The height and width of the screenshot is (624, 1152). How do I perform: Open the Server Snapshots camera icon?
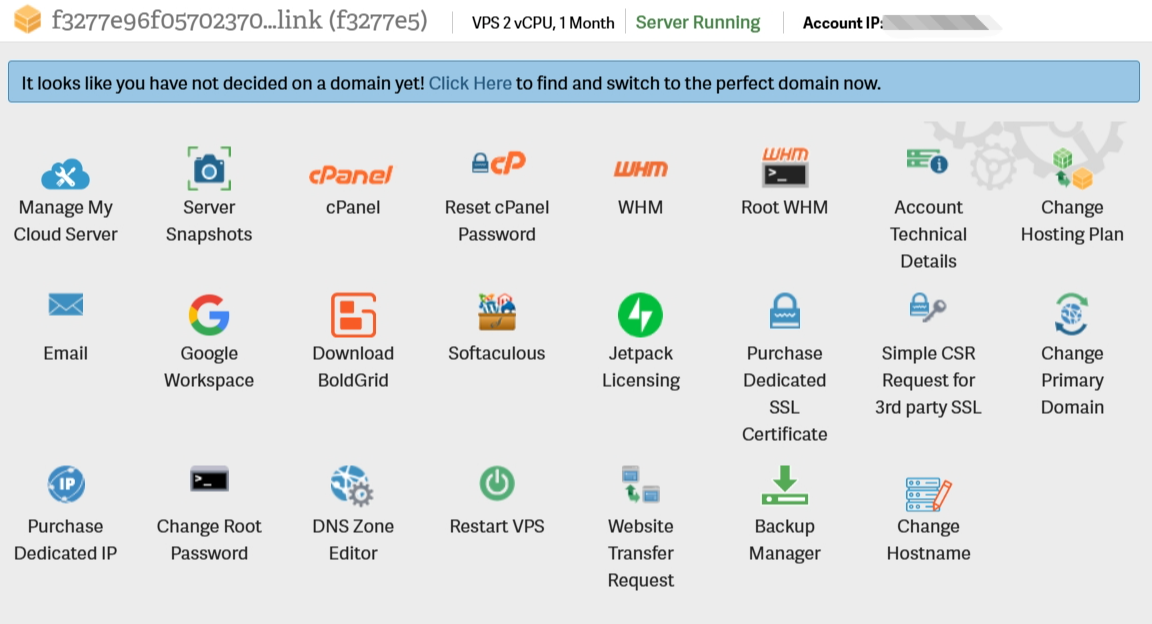click(209, 168)
